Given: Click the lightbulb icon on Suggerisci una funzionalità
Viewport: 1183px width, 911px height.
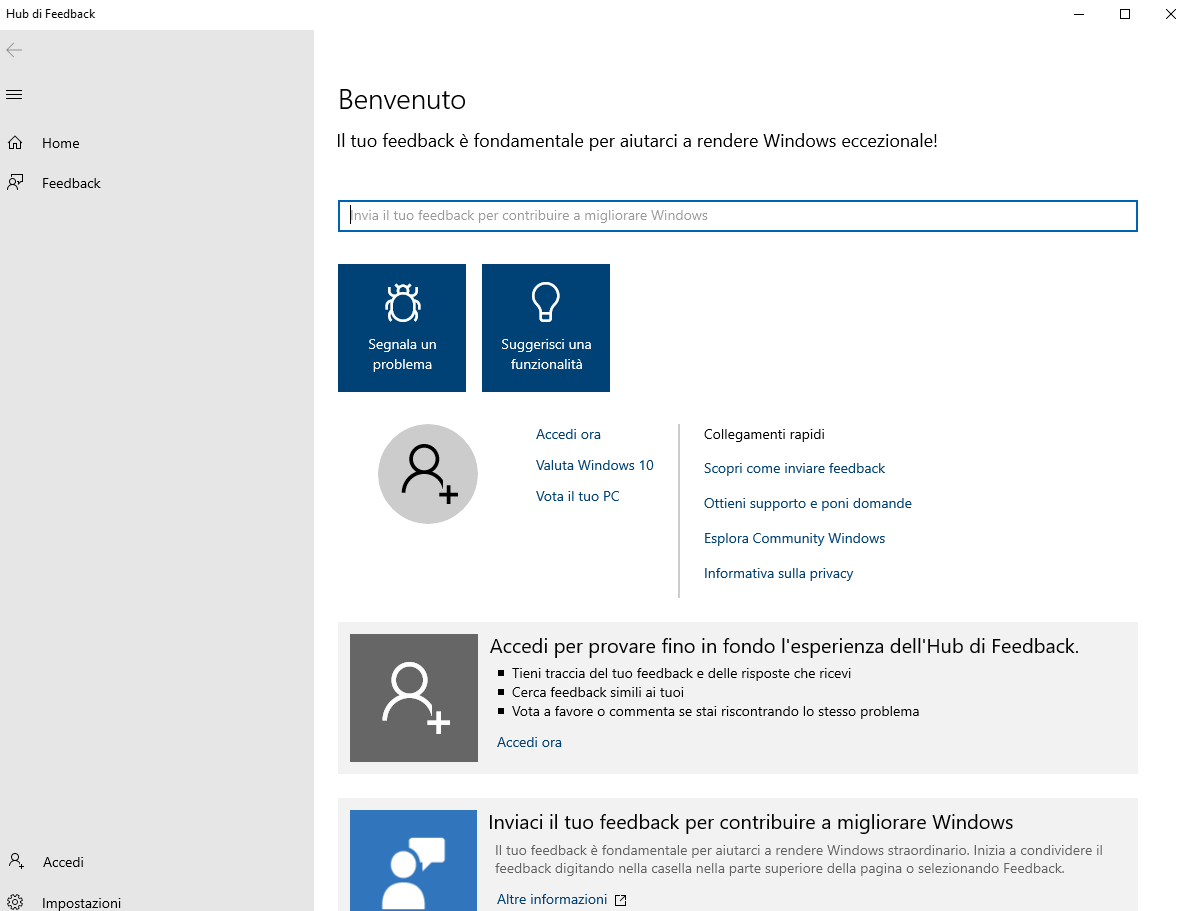Looking at the screenshot, I should pos(545,302).
